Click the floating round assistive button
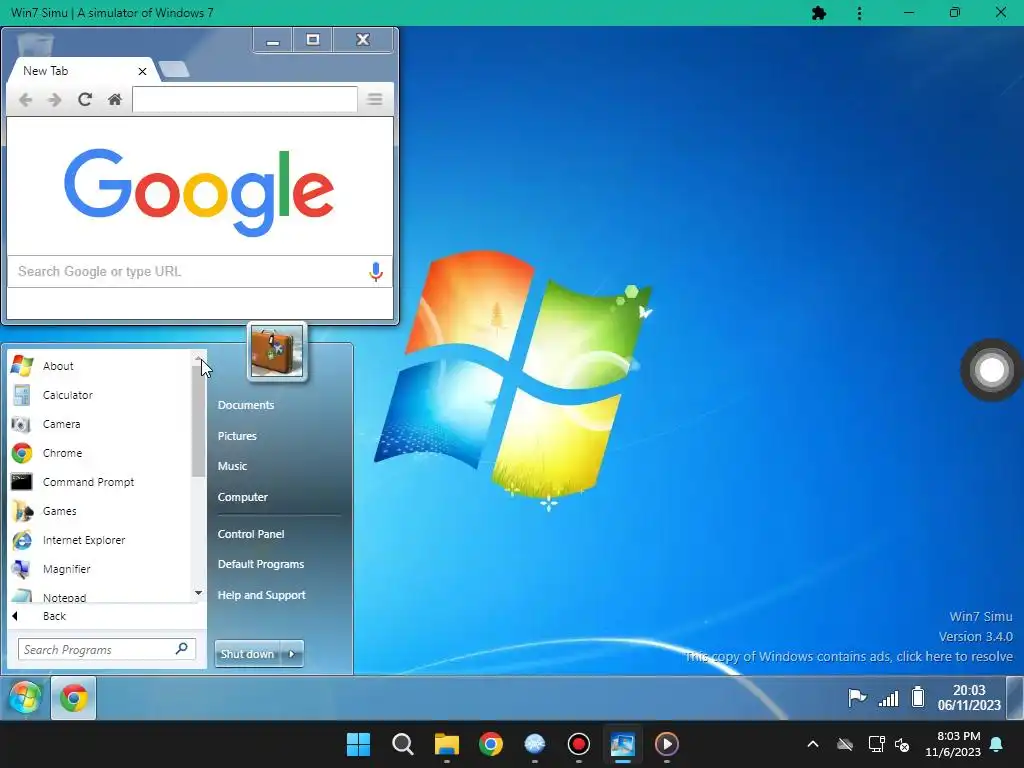Image resolution: width=1024 pixels, height=768 pixels. [991, 370]
